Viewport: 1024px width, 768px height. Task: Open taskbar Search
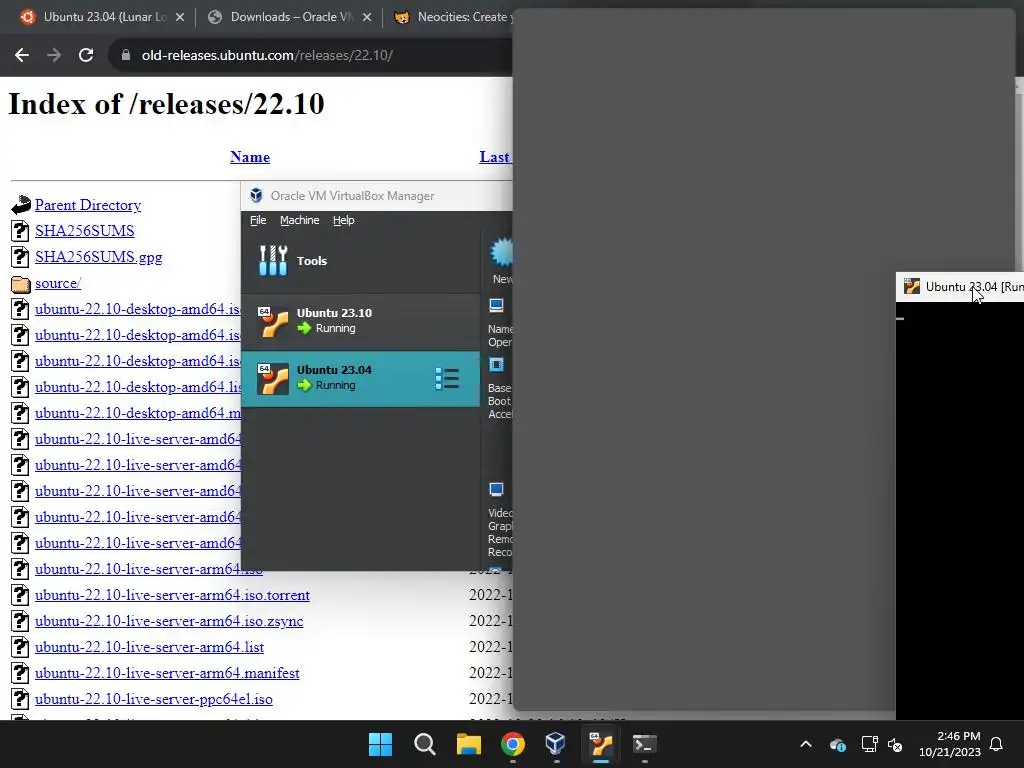tap(424, 744)
